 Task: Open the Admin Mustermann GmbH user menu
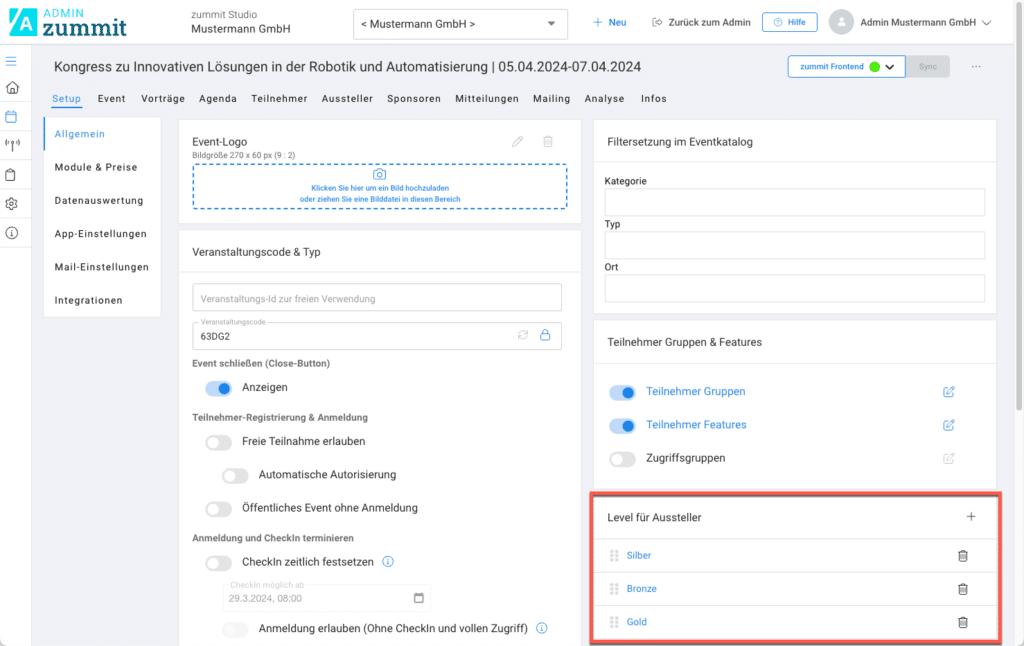[911, 22]
